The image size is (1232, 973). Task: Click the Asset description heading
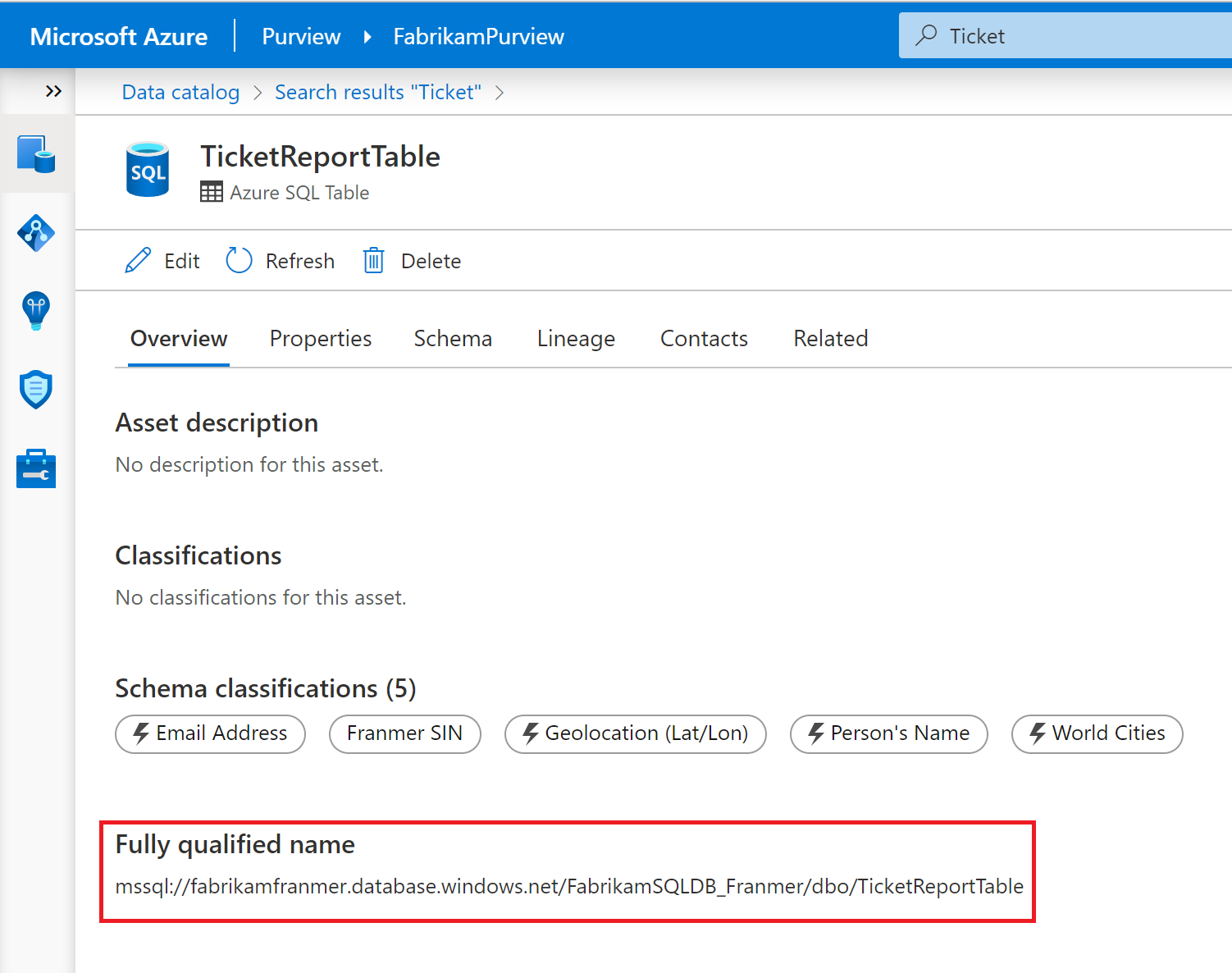217,423
